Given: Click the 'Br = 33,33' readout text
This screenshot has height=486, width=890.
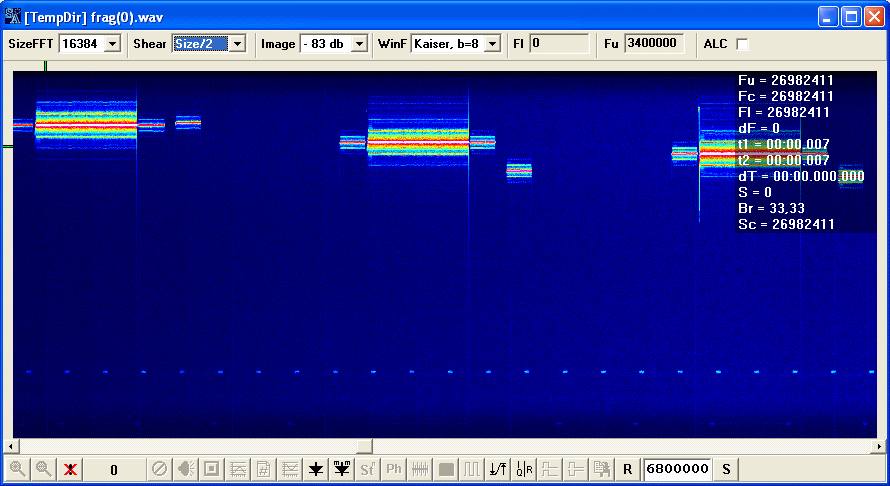Looking at the screenshot, I should pos(771,208).
